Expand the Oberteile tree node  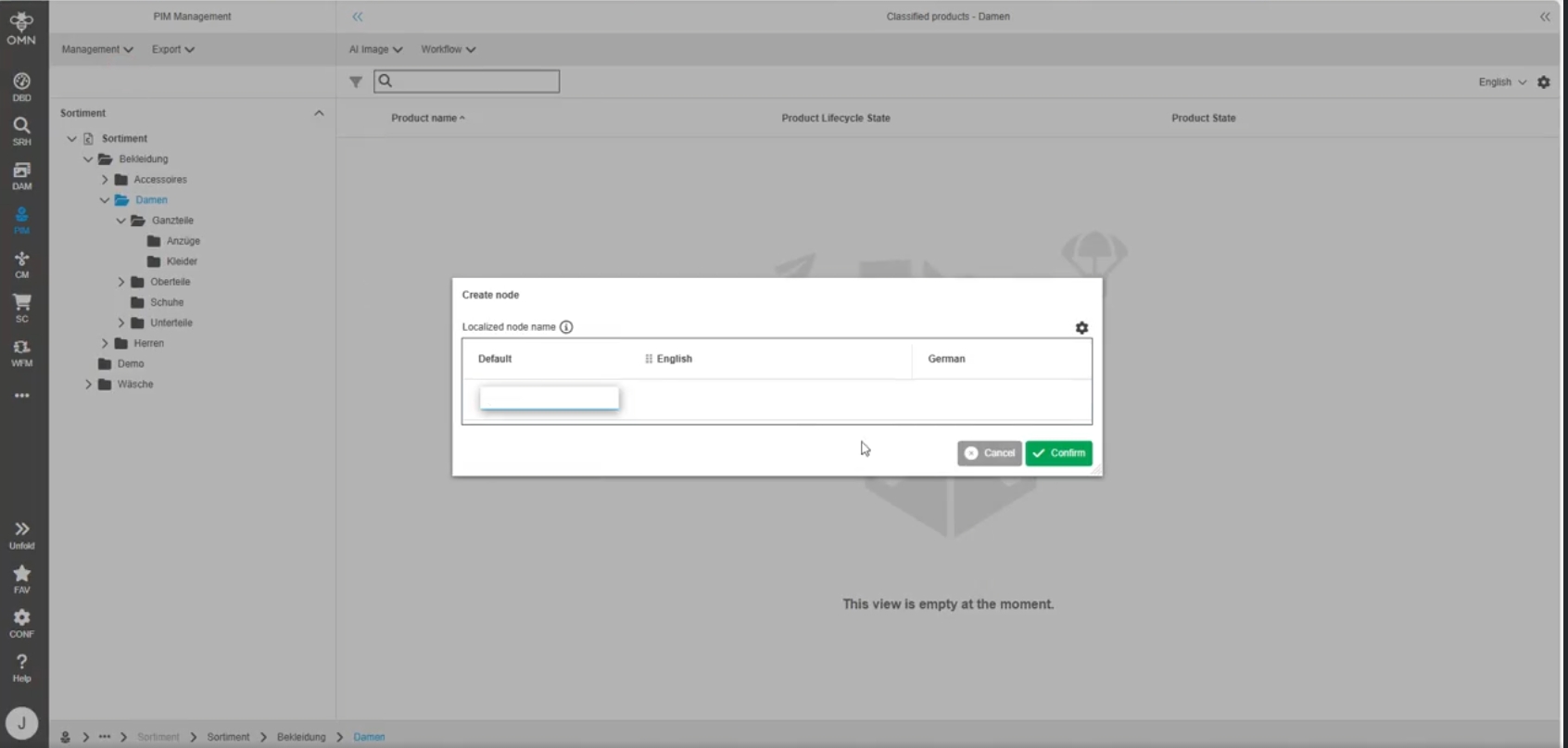point(121,282)
